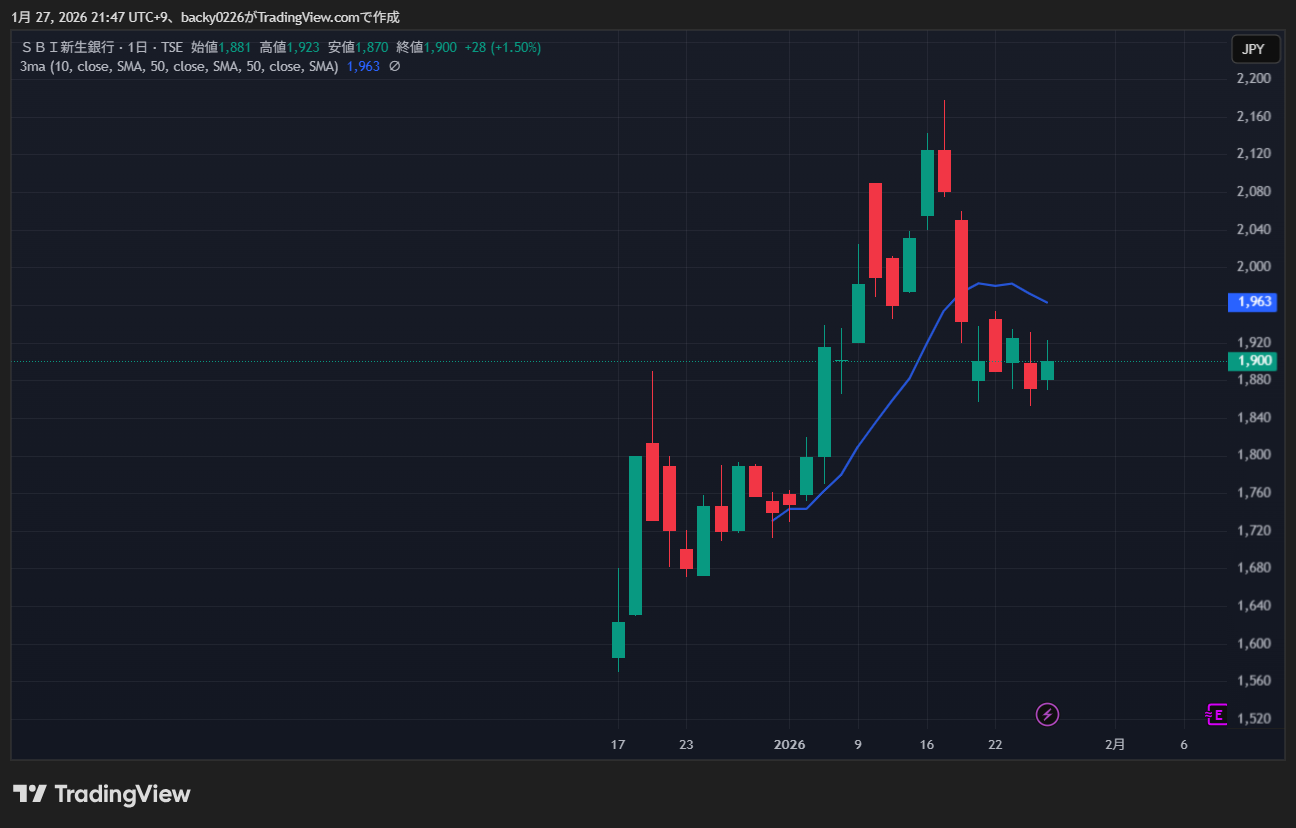Click the purple lightning bolt event icon
1296x828 pixels.
coord(1047,714)
